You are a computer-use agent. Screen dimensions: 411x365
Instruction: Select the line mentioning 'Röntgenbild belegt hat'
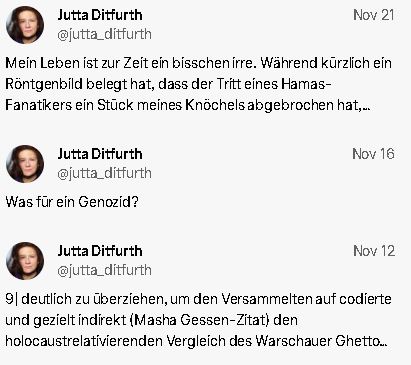click(168, 84)
